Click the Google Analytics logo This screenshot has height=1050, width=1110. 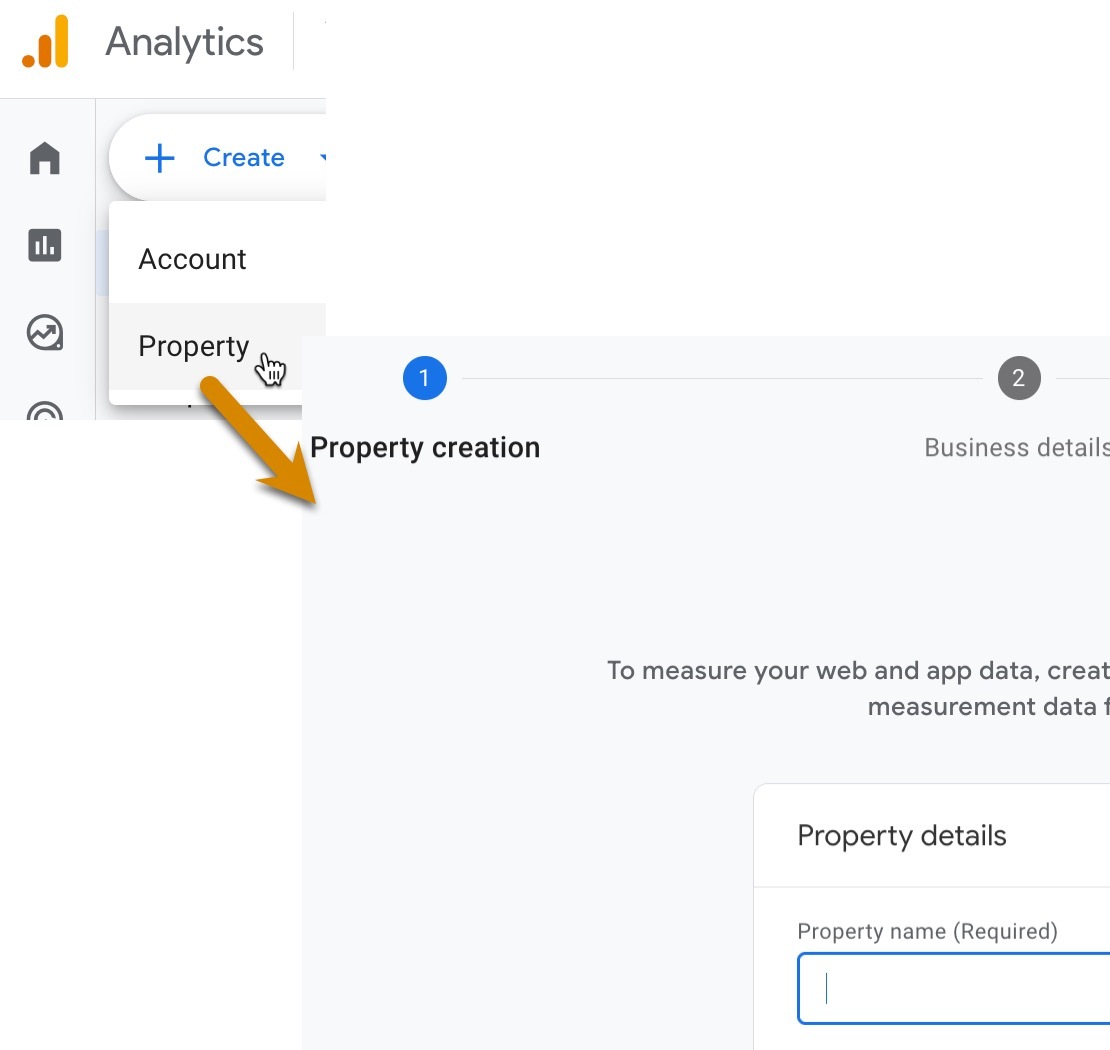pyautogui.click(x=45, y=42)
